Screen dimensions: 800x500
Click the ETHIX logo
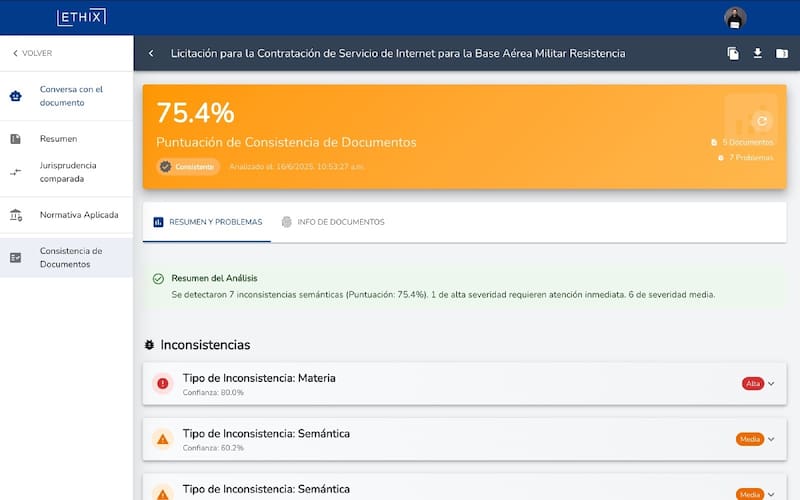click(81, 17)
